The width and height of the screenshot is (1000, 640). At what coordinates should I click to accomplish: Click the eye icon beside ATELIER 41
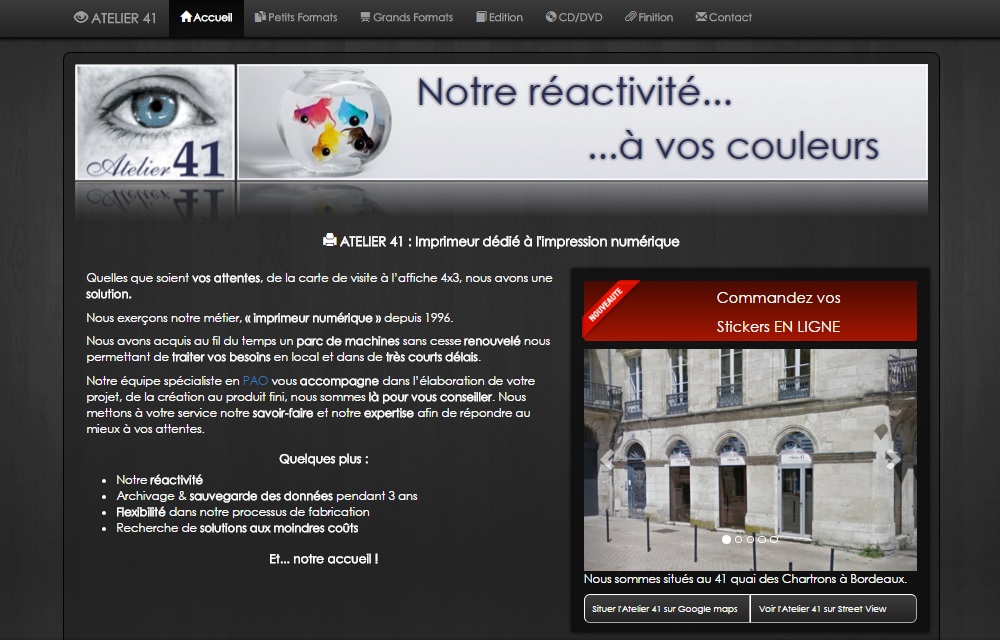[81, 17]
